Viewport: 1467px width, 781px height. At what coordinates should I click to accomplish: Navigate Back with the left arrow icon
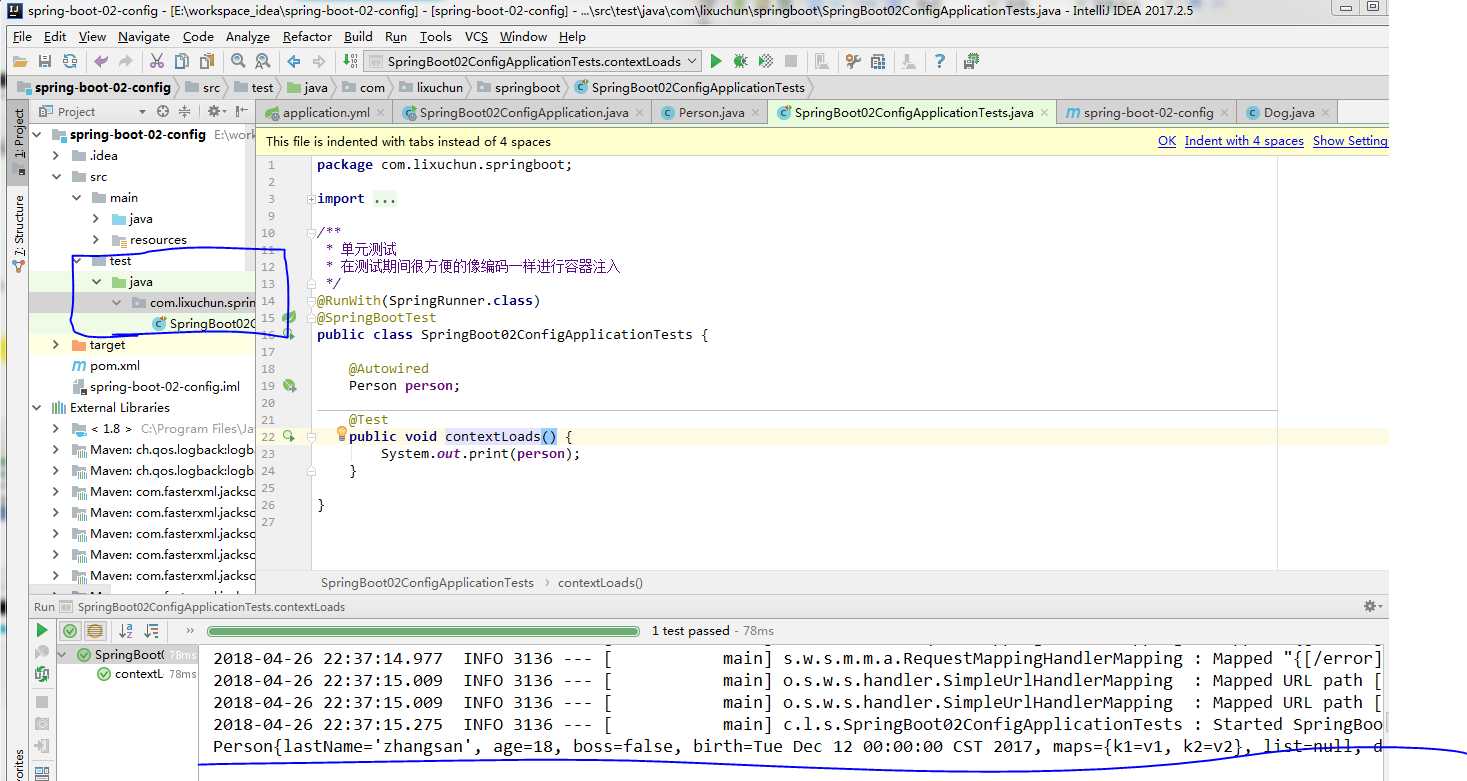pos(294,61)
